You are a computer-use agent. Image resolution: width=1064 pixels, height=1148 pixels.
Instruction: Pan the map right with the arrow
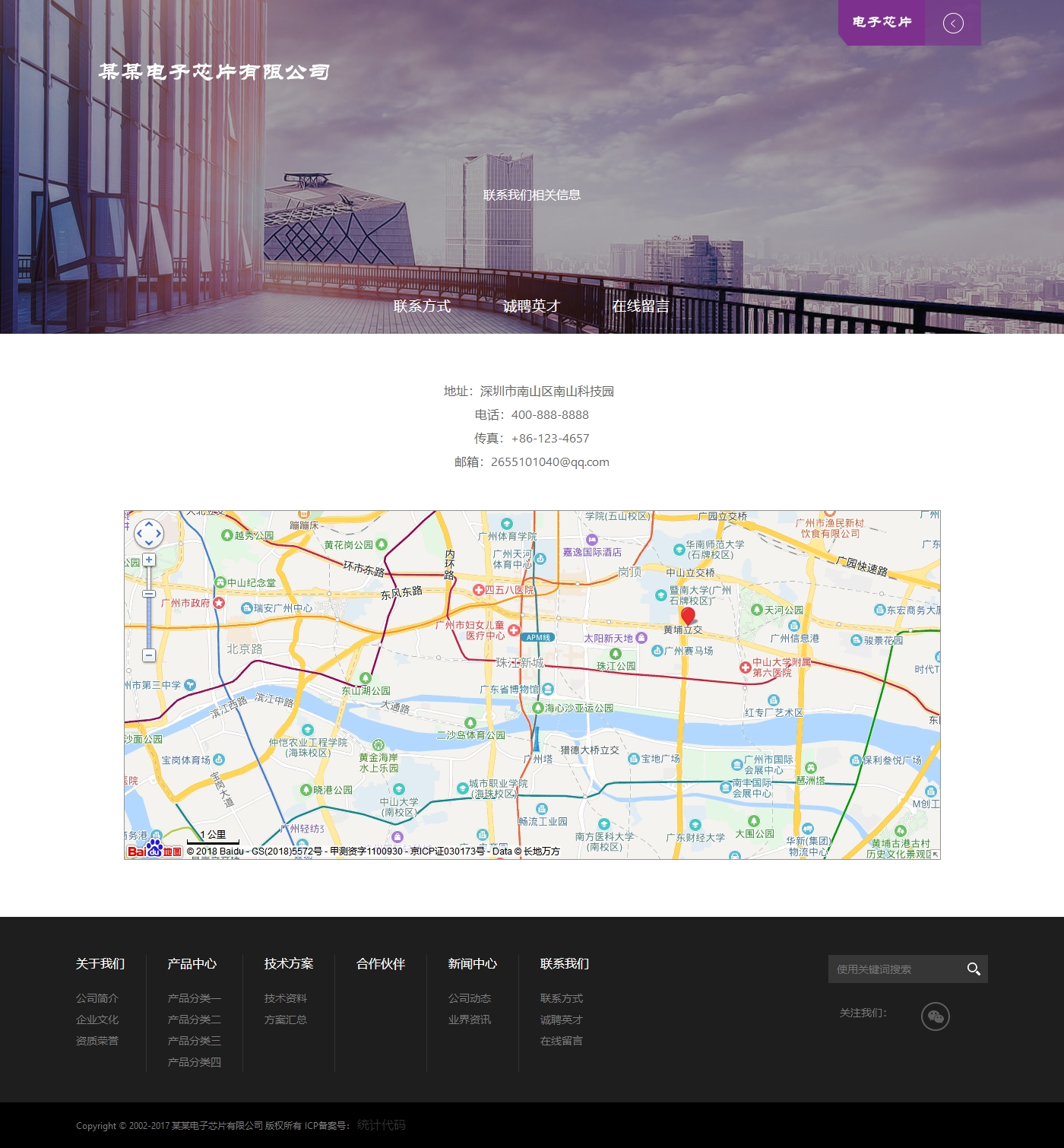[158, 534]
